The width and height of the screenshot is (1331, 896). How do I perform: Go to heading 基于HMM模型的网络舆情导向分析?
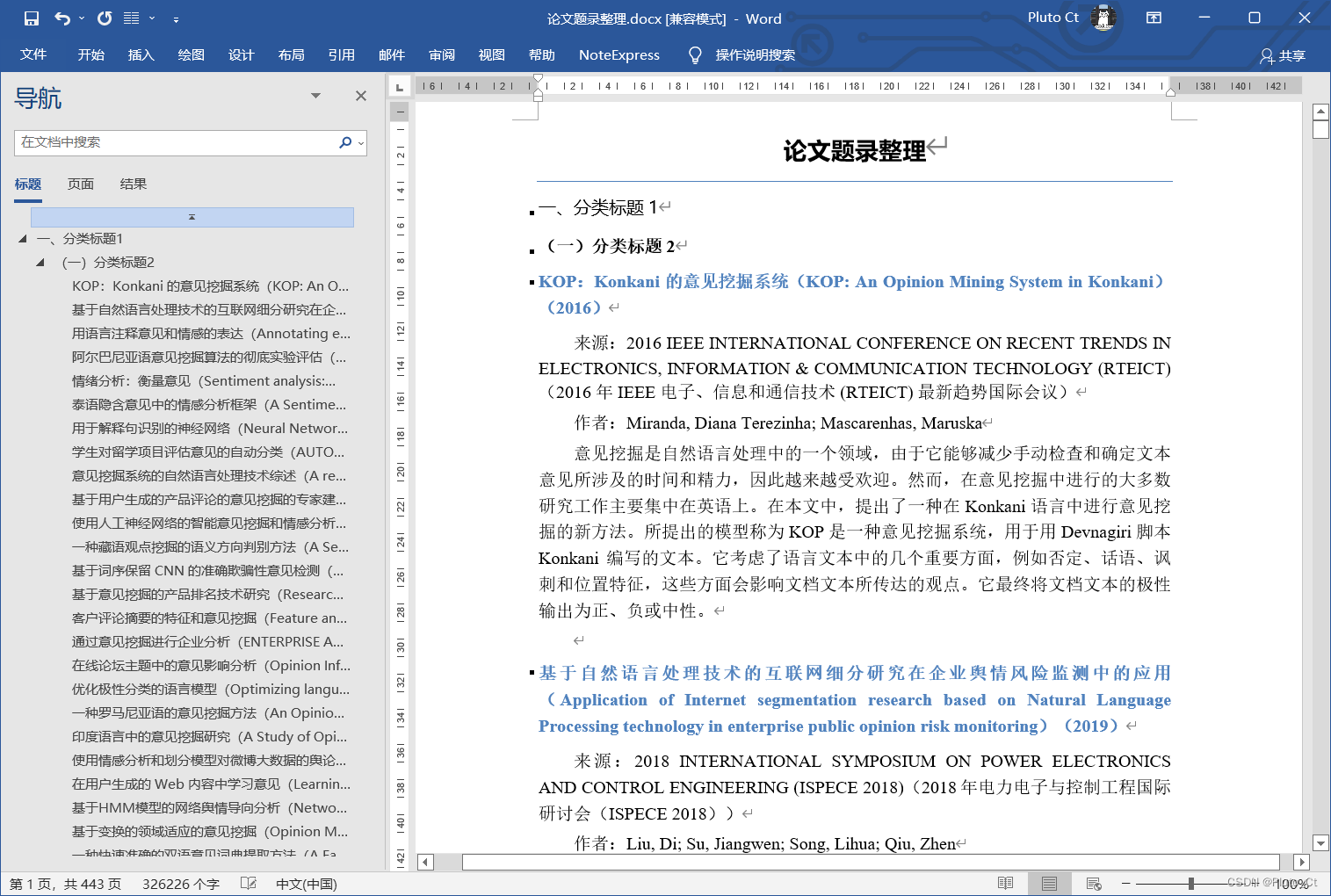pyautogui.click(x=210, y=808)
